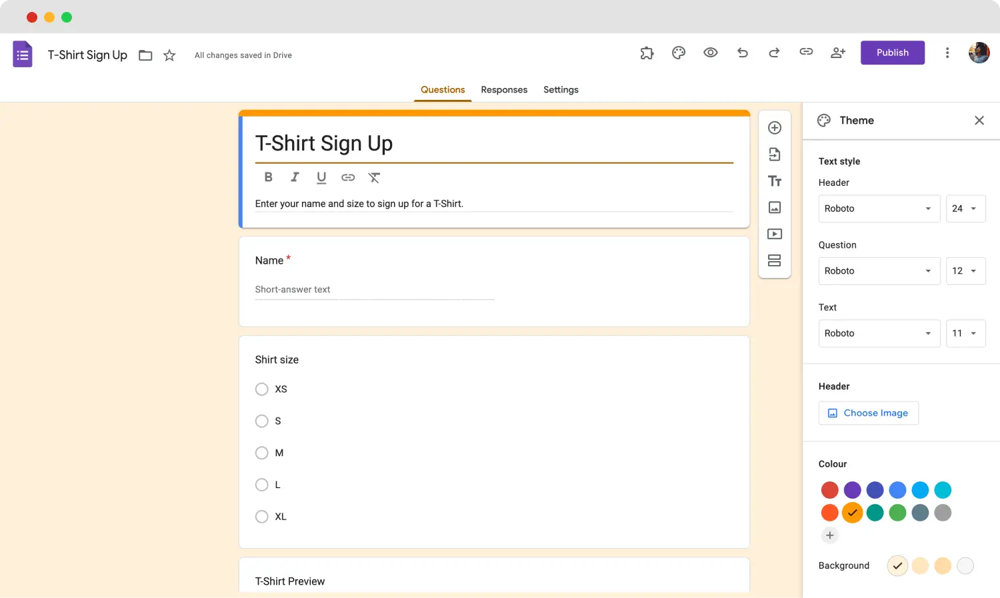
Task: Add a video to the form
Action: click(775, 234)
